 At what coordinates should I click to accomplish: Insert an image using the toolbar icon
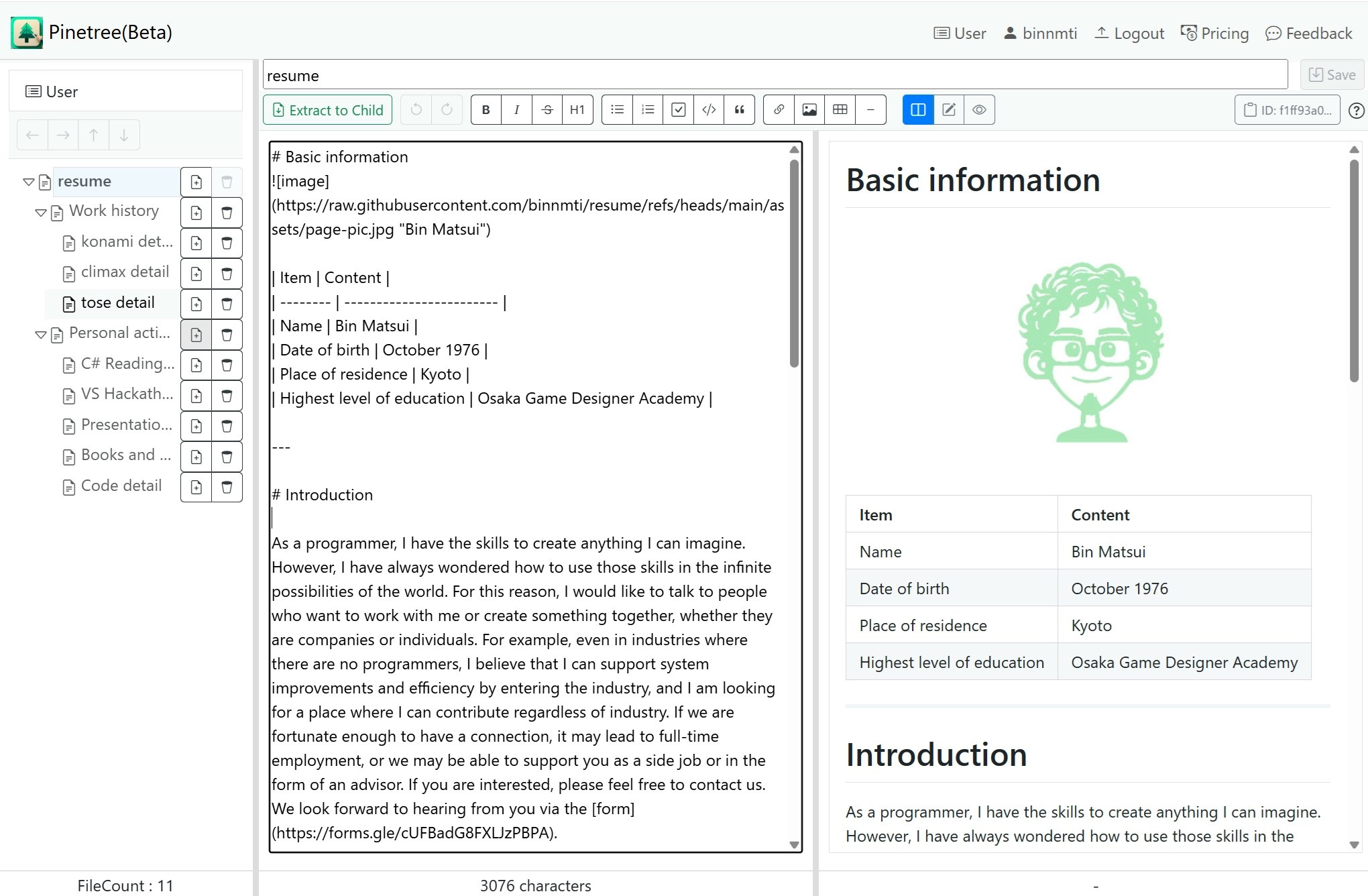tap(809, 109)
